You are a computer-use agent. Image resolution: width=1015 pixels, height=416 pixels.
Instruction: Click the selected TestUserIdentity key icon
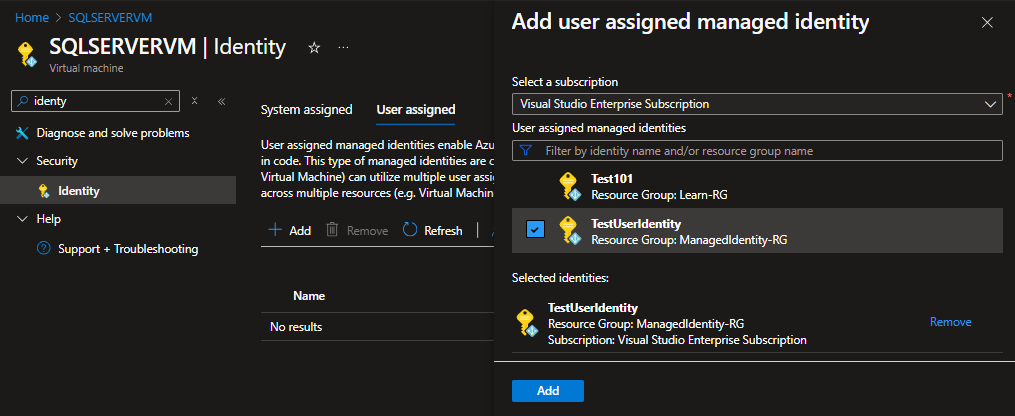pyautogui.click(x=527, y=322)
